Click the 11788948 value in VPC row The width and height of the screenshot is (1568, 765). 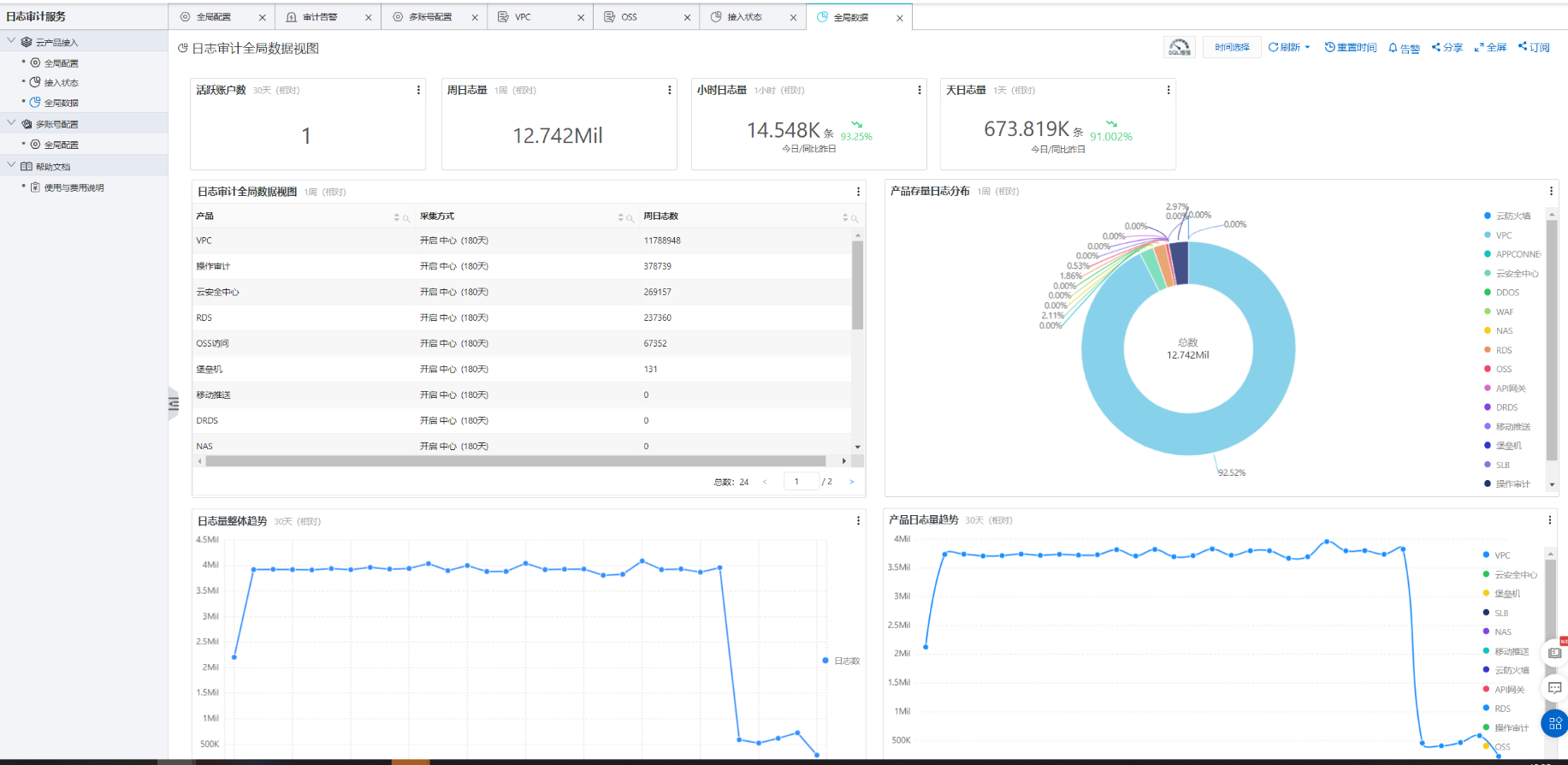(662, 240)
